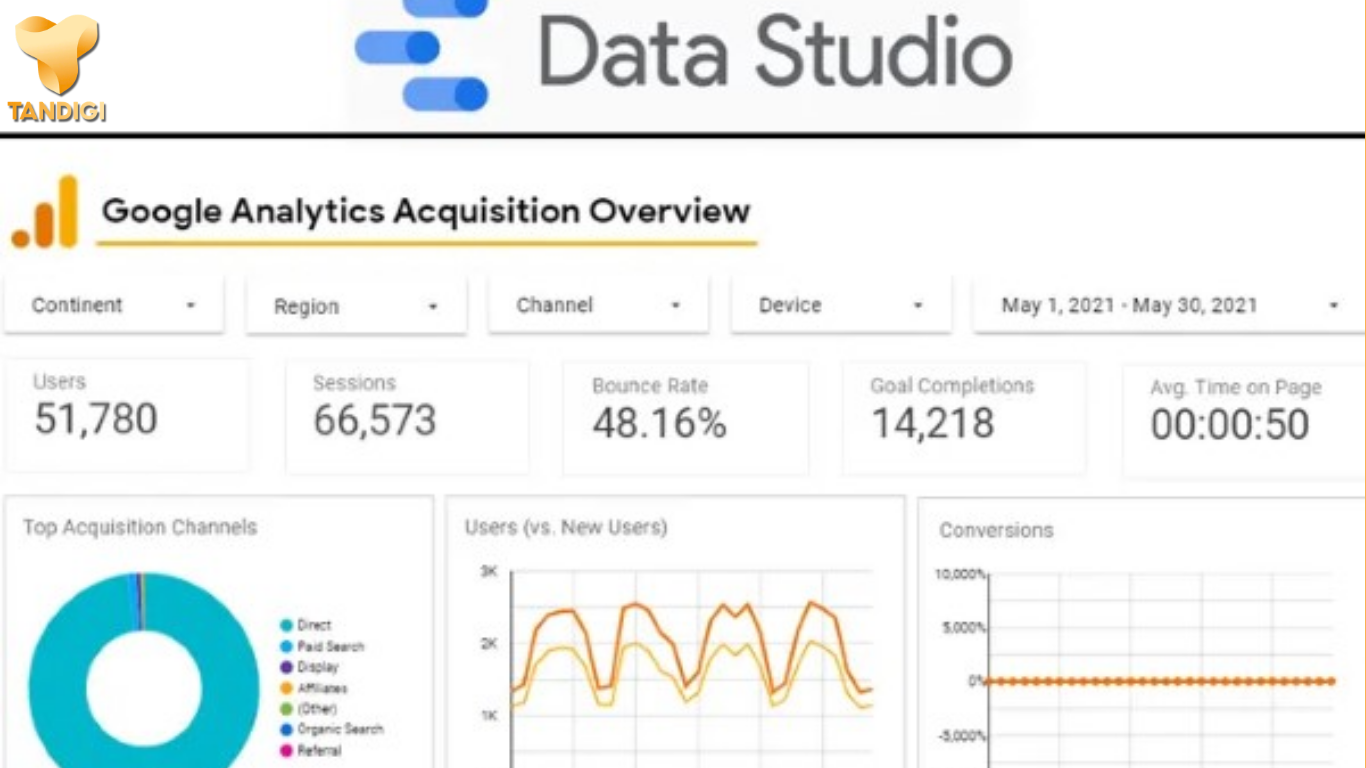Open the Continent filter dropdown
This screenshot has width=1366, height=768.
(113, 306)
